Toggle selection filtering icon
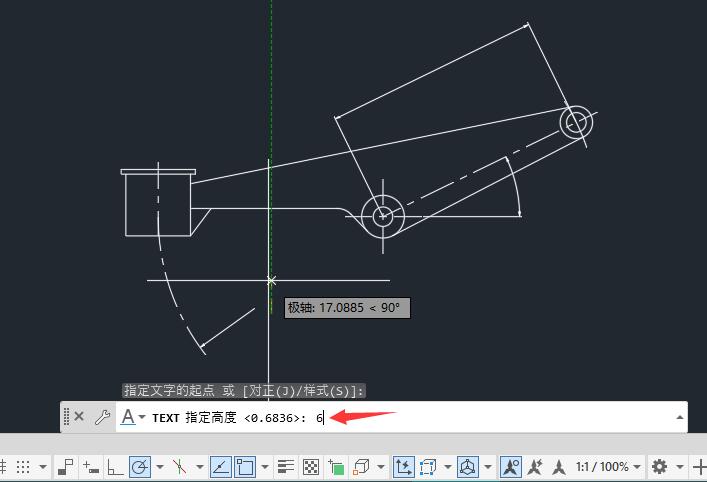This screenshot has width=707, height=482. pos(428,467)
